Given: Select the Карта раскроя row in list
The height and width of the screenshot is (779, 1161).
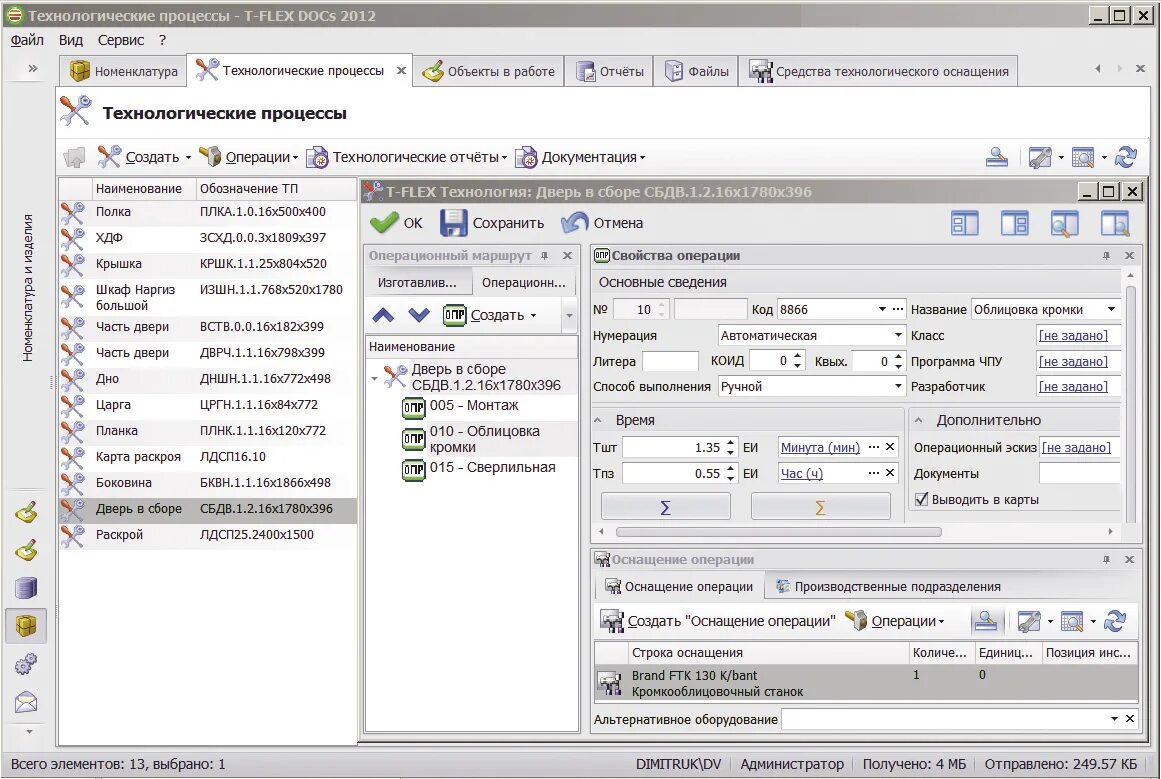Looking at the screenshot, I should click(x=207, y=457).
